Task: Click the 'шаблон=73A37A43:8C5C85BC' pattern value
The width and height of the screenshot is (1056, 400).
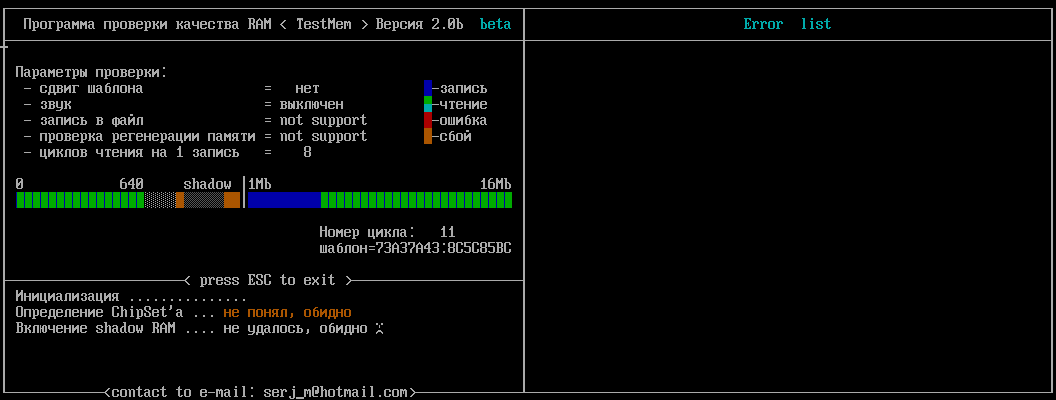Action: click(x=416, y=248)
